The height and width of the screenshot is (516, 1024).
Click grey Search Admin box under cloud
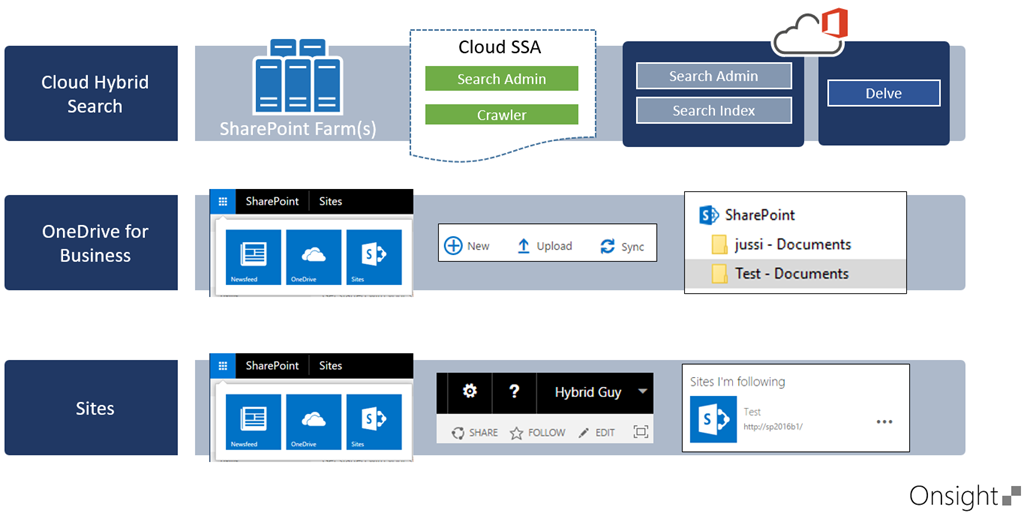(714, 76)
